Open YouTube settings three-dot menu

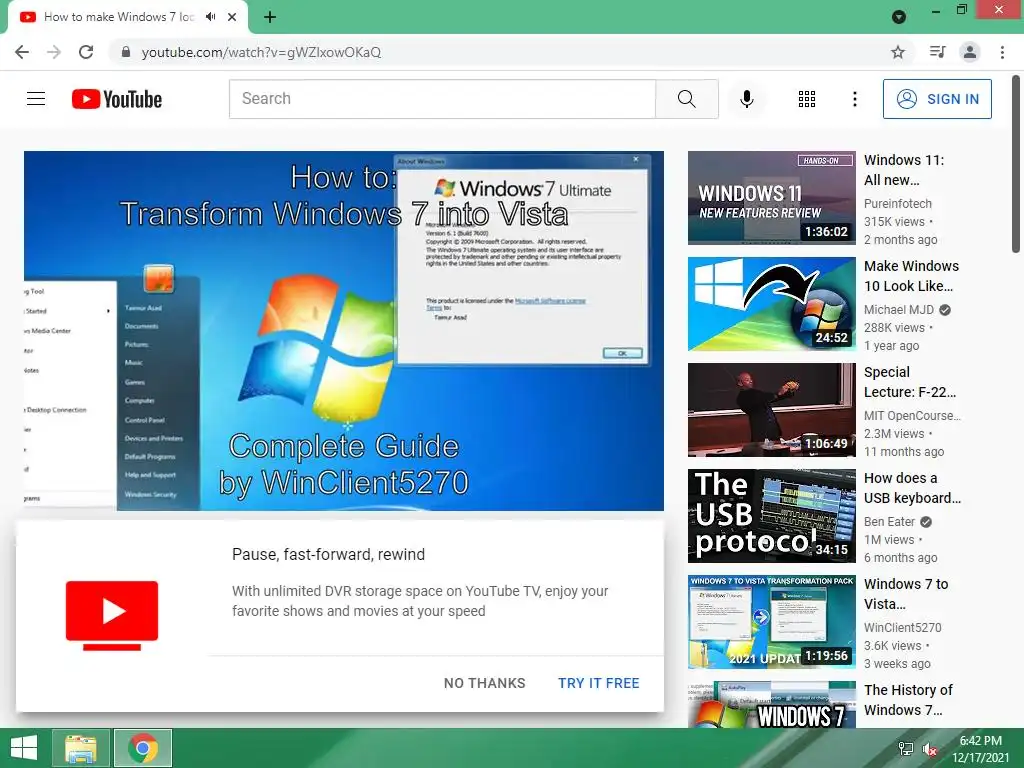pos(854,99)
